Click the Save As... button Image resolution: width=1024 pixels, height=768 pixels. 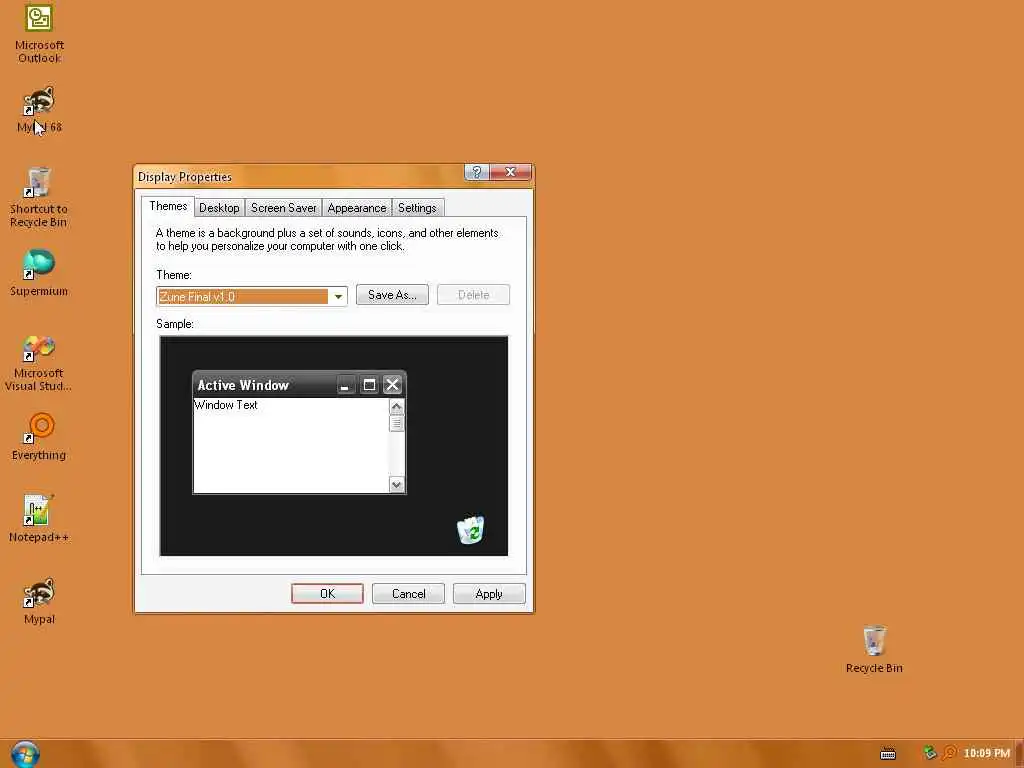392,295
